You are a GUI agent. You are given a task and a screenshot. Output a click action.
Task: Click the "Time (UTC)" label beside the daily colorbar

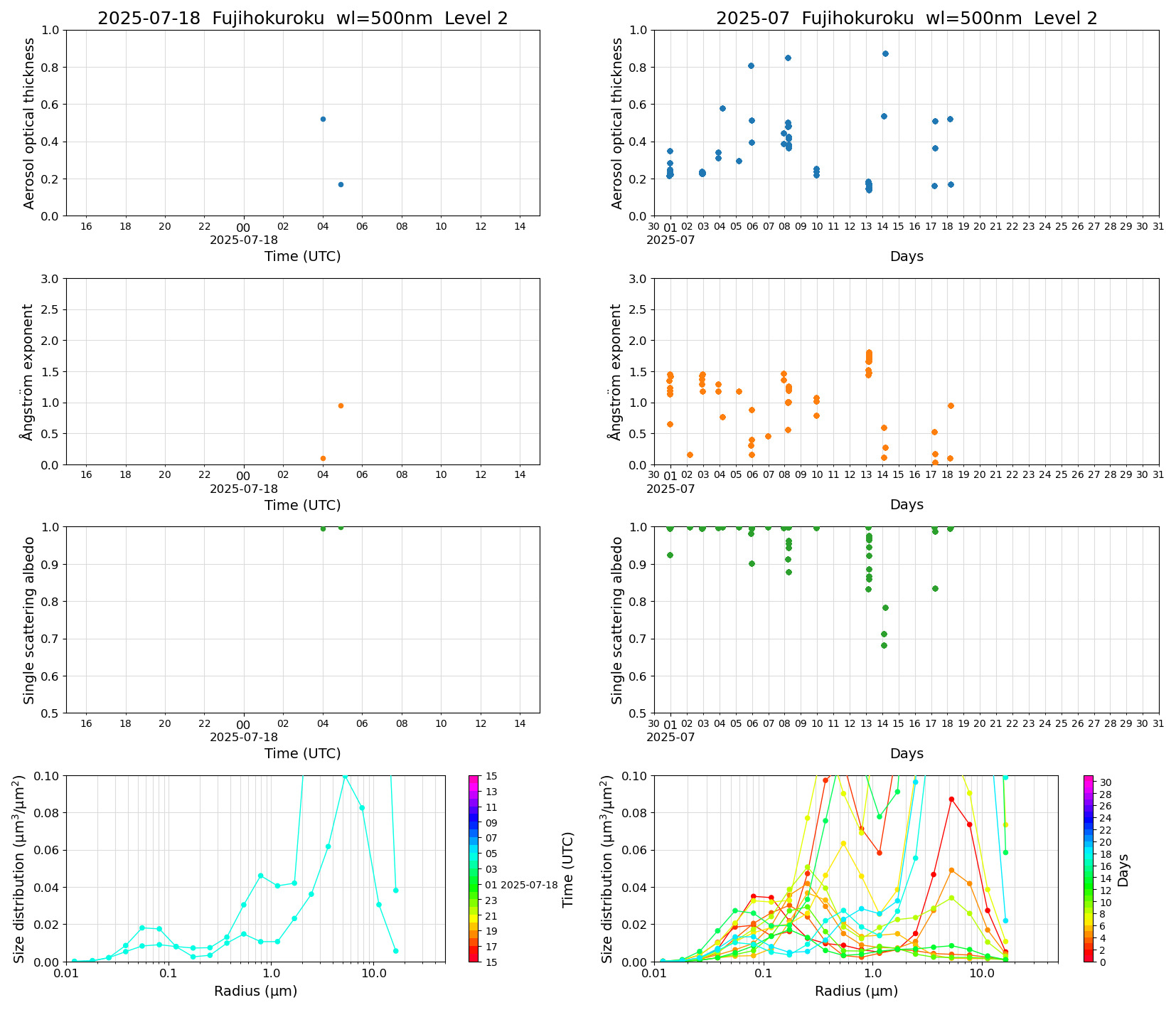[x=567, y=869]
